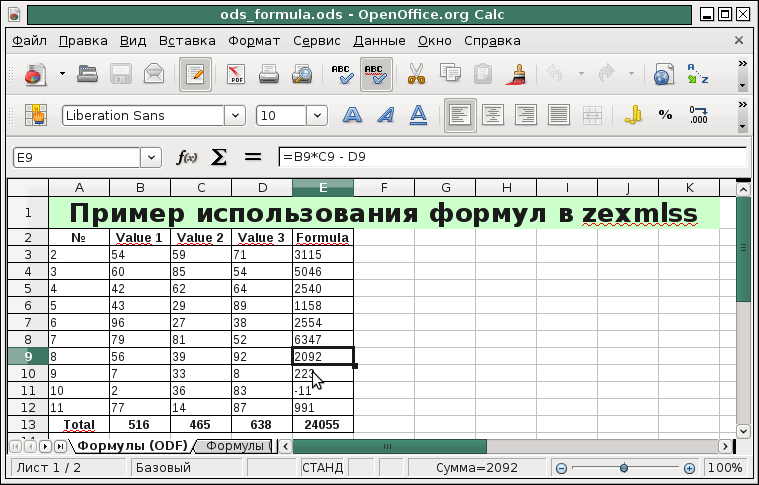This screenshot has width=759, height=485.
Task: Click the last sheet tab navigation arrow
Action: point(60,446)
